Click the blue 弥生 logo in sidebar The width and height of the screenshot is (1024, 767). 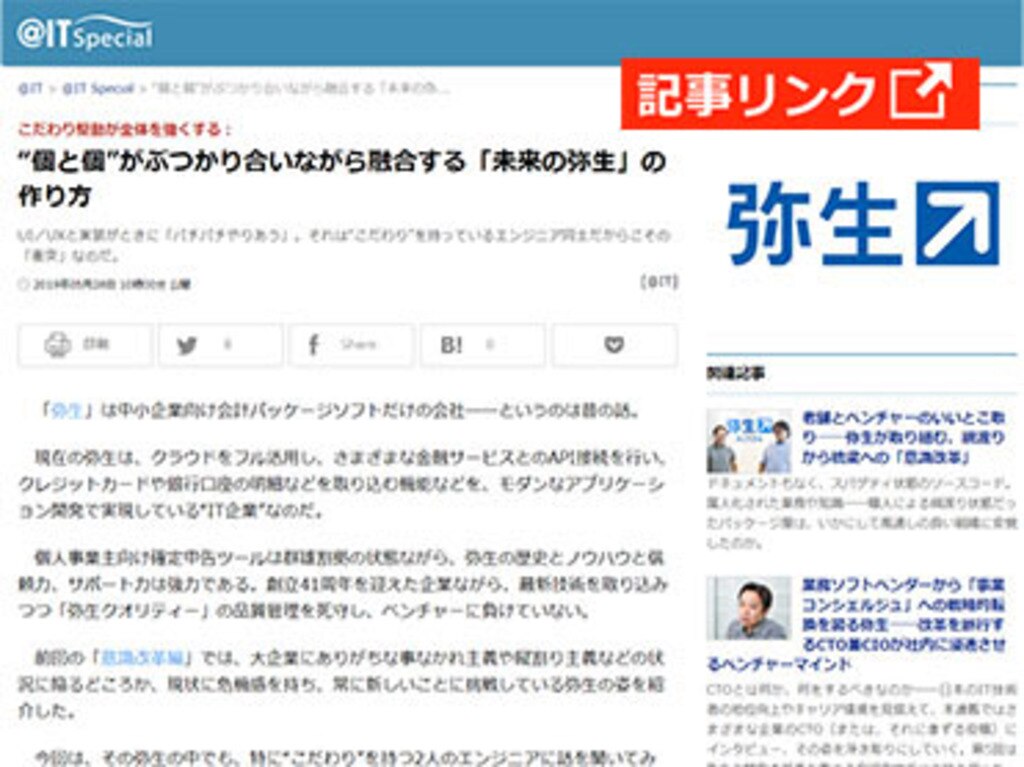(863, 223)
